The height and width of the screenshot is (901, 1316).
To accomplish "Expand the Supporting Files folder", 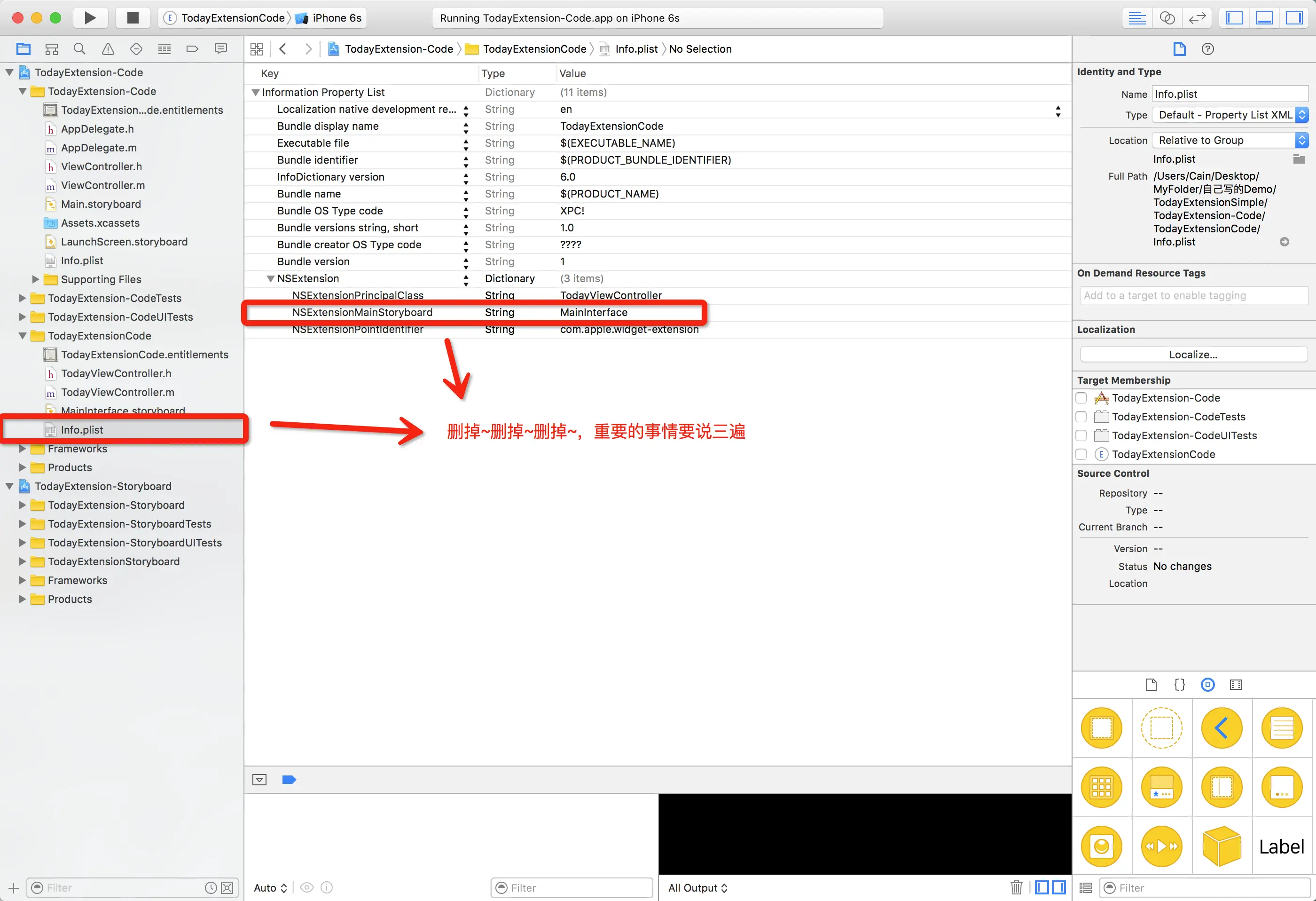I will click(35, 279).
